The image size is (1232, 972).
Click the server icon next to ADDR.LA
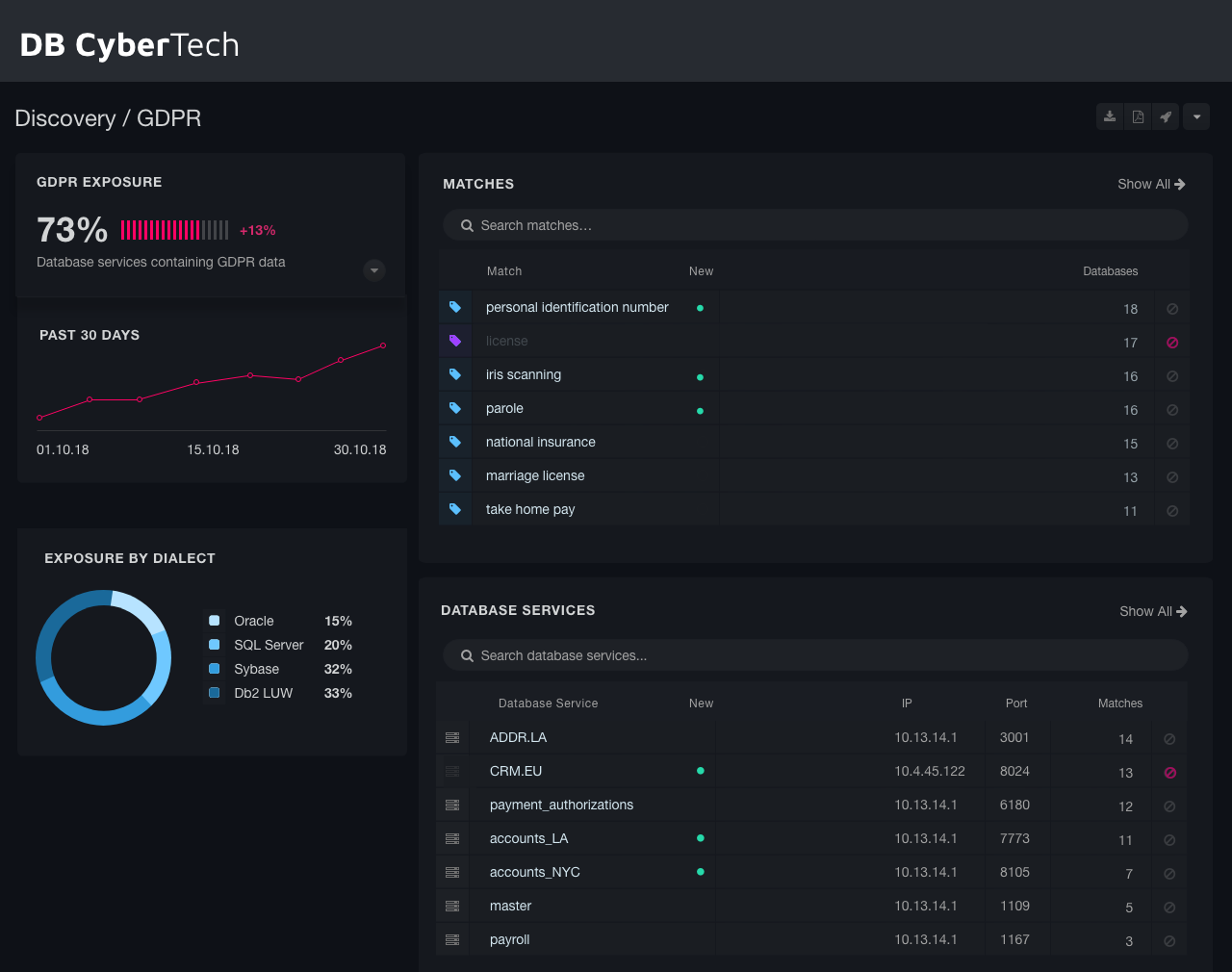coord(452,738)
